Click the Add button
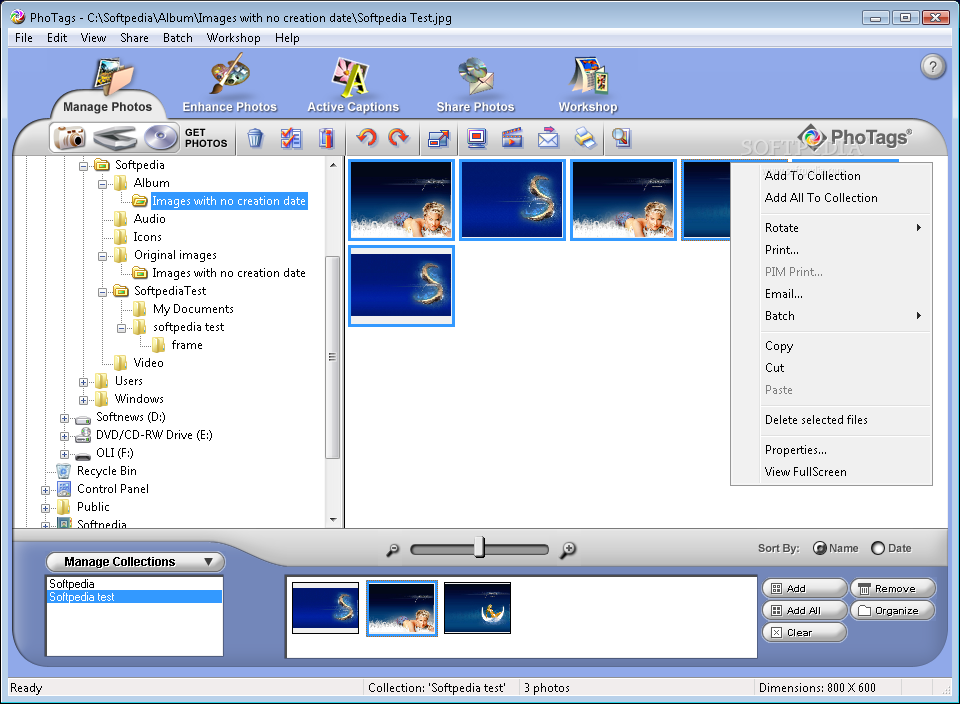 [x=804, y=588]
